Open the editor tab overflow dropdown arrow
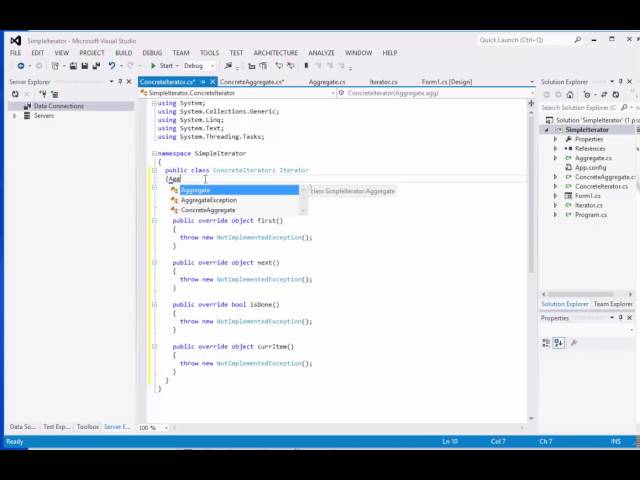 (531, 82)
